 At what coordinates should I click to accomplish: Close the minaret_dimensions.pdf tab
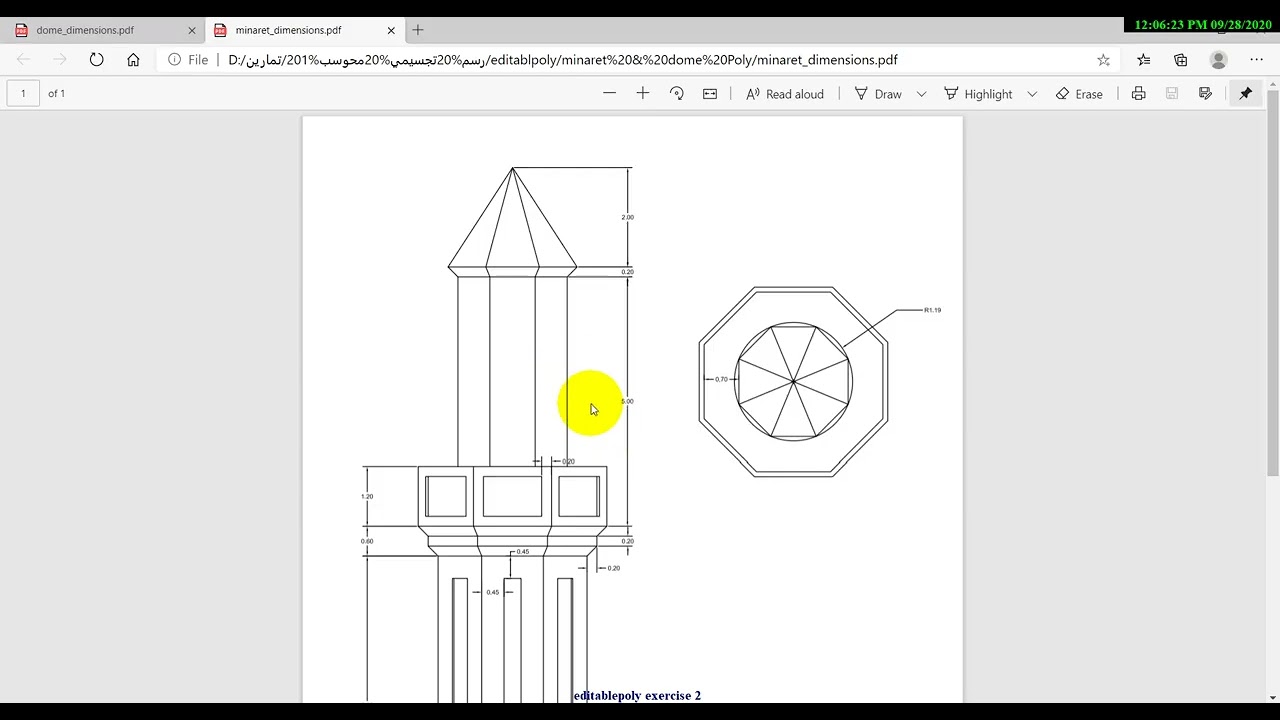[x=391, y=30]
